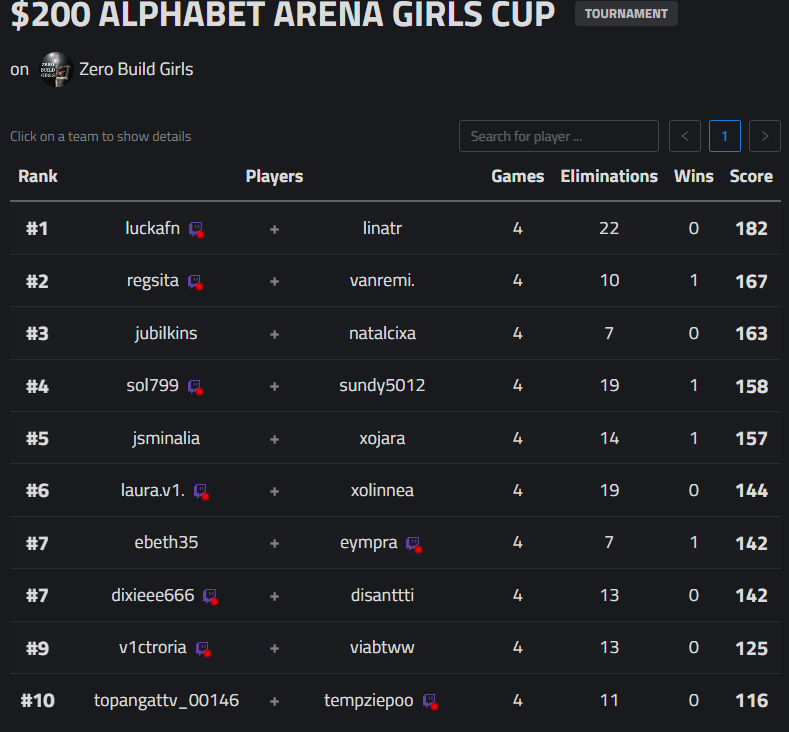Viewport: 789px width, 732px height.
Task: Select player topangattv_00146
Action: click(166, 701)
